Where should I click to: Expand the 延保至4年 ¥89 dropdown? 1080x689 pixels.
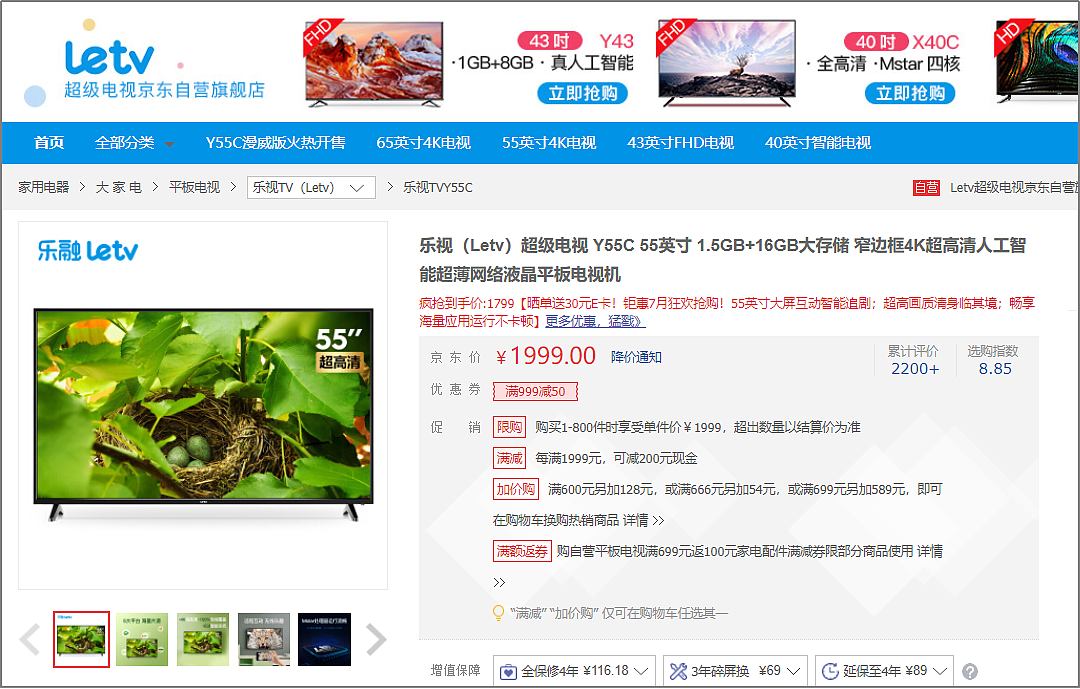click(x=884, y=671)
